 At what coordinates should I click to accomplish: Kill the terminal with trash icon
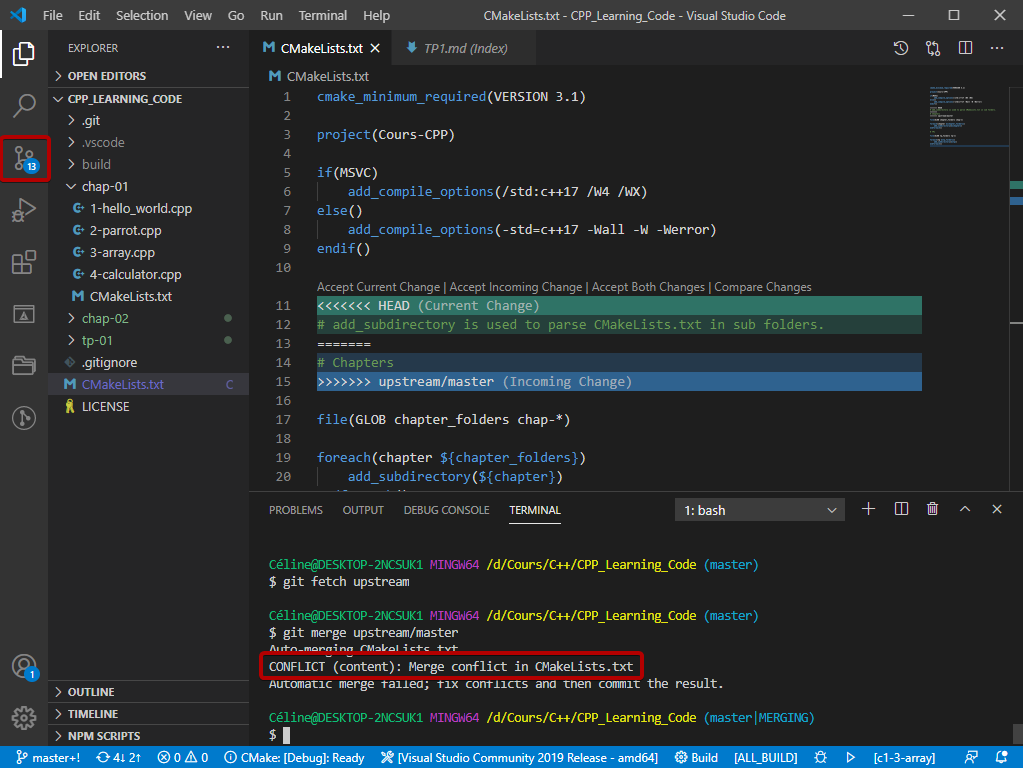click(932, 509)
